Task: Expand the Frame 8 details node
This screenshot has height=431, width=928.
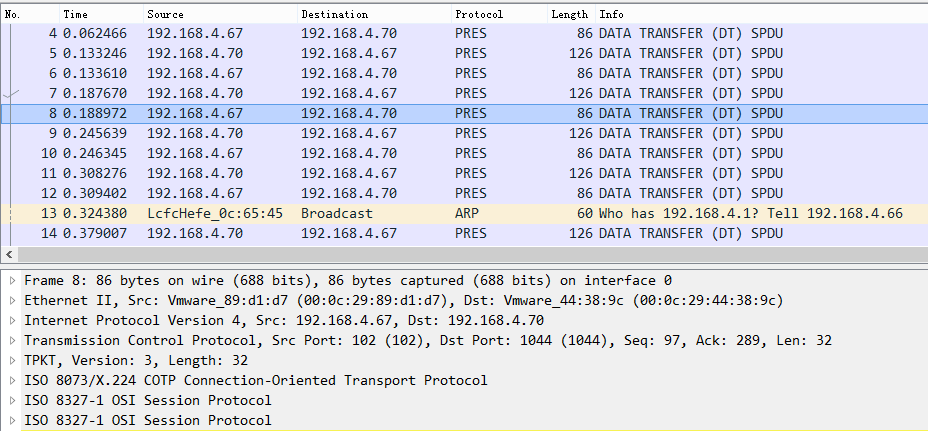Action: (x=13, y=281)
